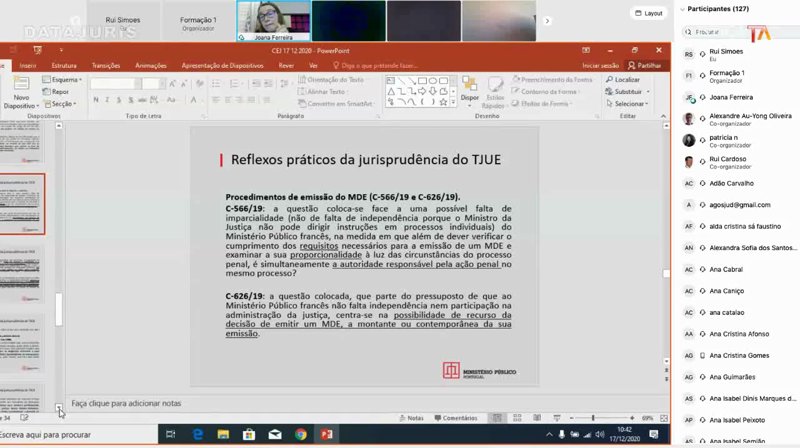800x448 pixels.
Task: Switch to the Transições ribbon tab
Action: (106, 65)
